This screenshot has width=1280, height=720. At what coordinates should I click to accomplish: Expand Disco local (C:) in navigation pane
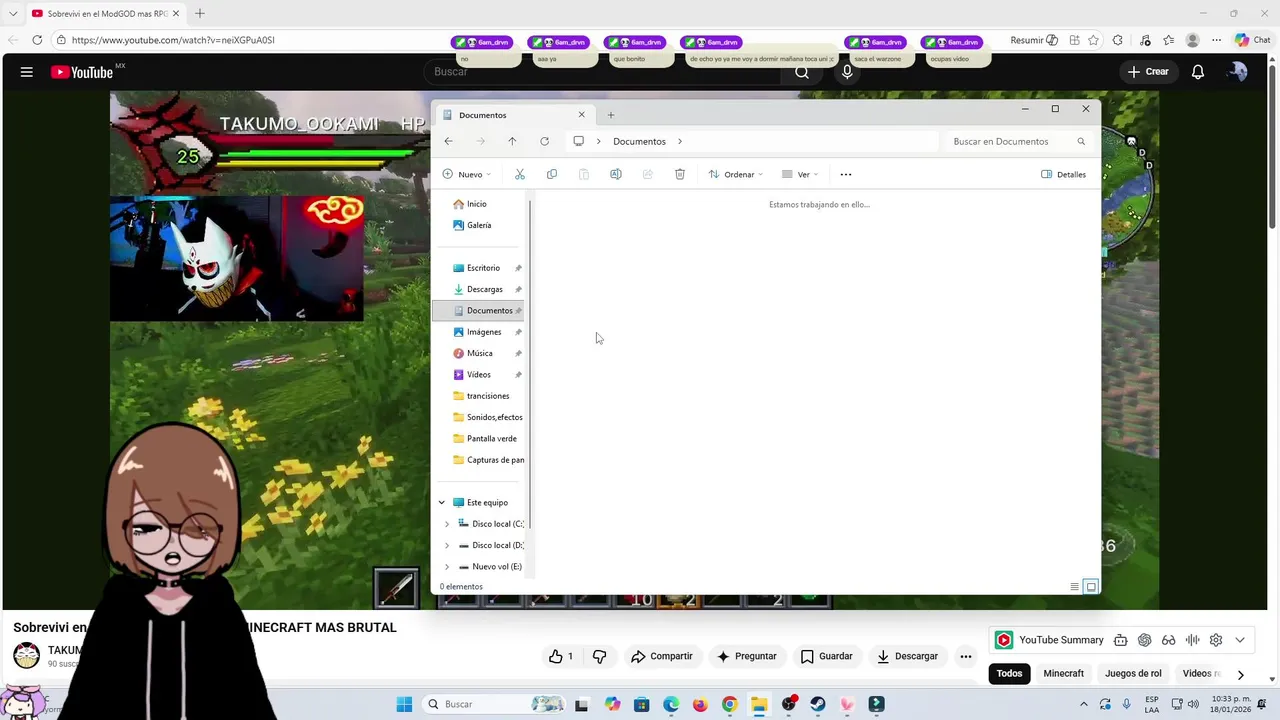tap(447, 524)
